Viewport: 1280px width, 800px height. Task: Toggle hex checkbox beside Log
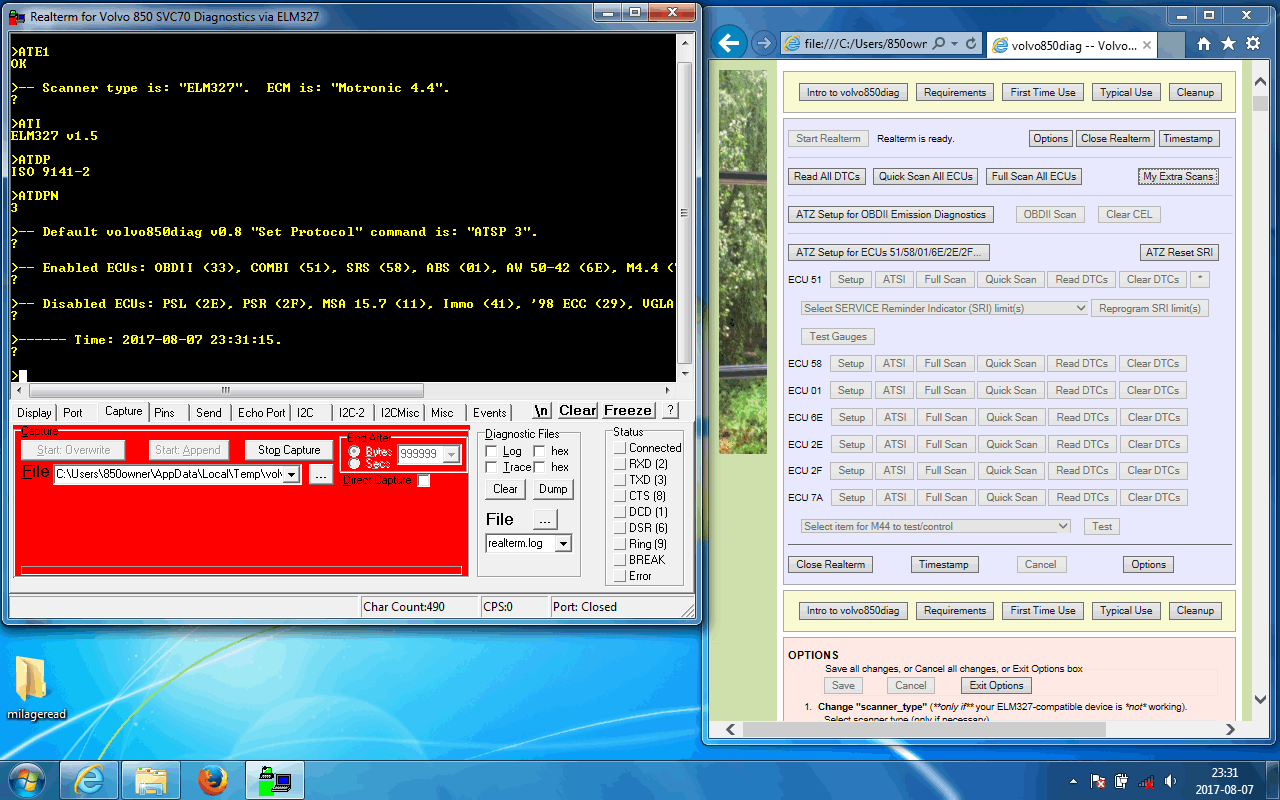click(539, 451)
